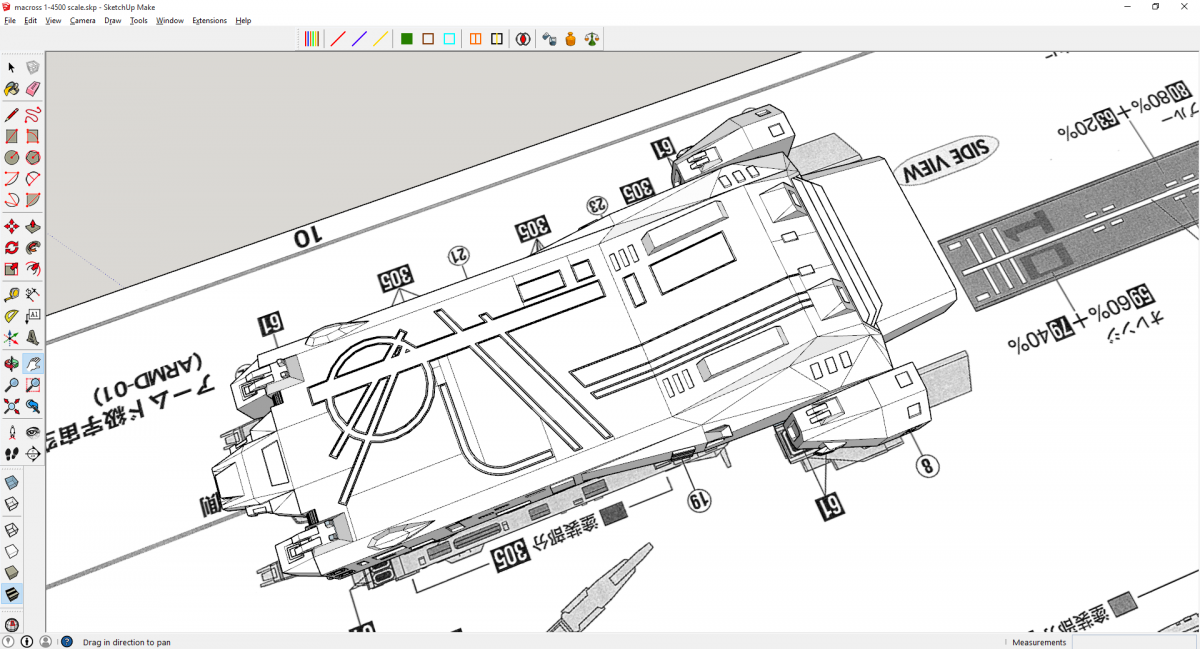Select the Position Camera tool
The image size is (1200, 649).
pos(12,432)
